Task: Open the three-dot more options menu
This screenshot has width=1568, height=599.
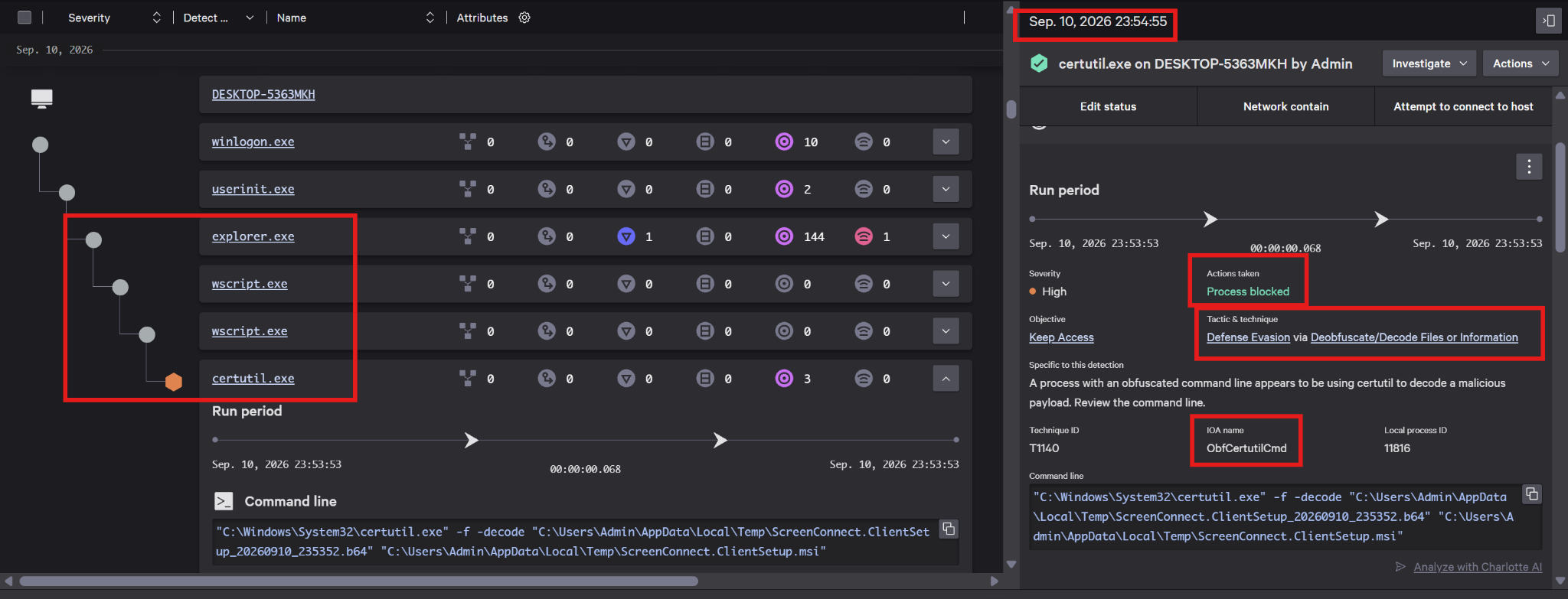Action: 1529,166
